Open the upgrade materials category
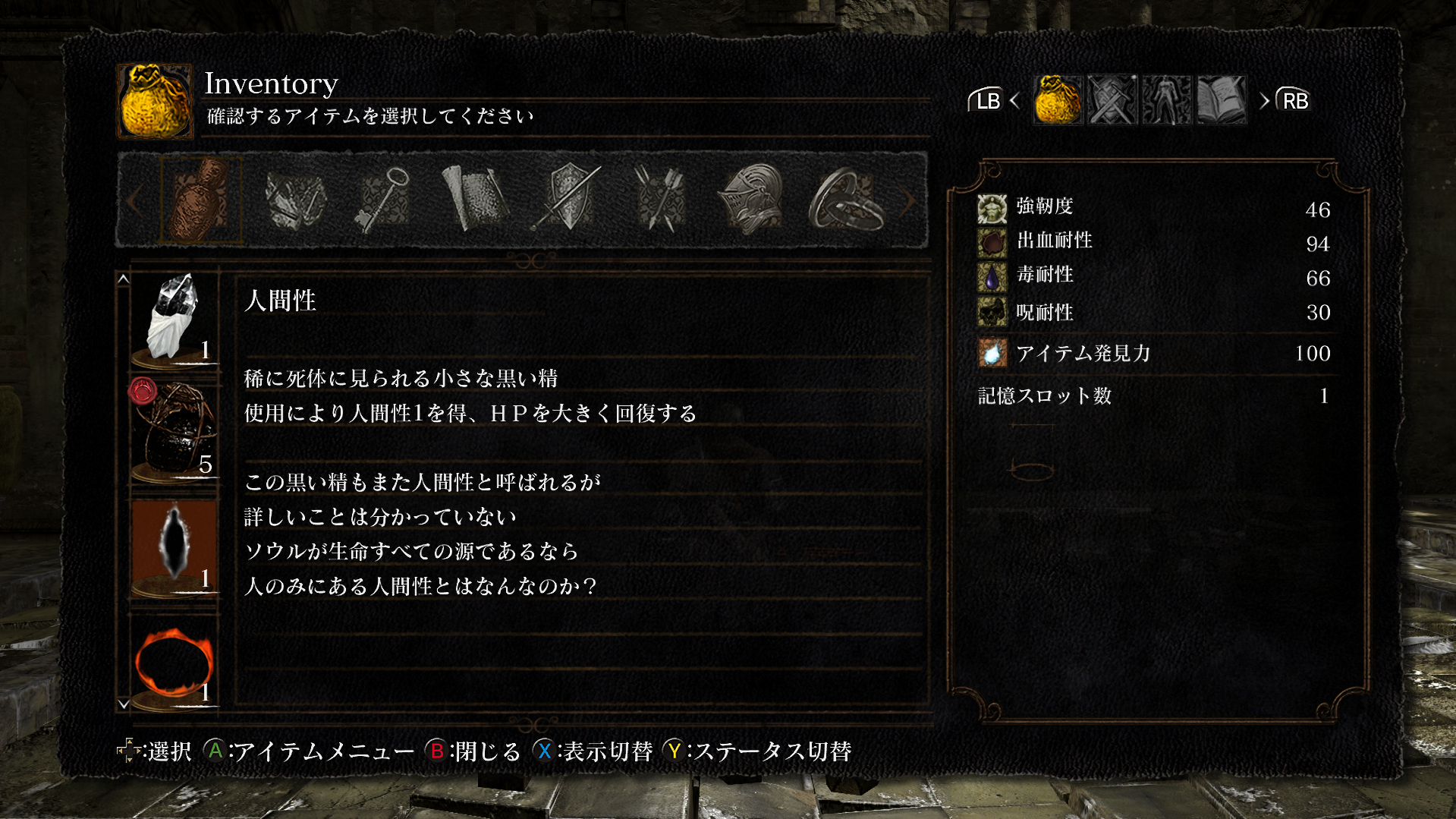This screenshot has width=1456, height=819. tap(295, 200)
